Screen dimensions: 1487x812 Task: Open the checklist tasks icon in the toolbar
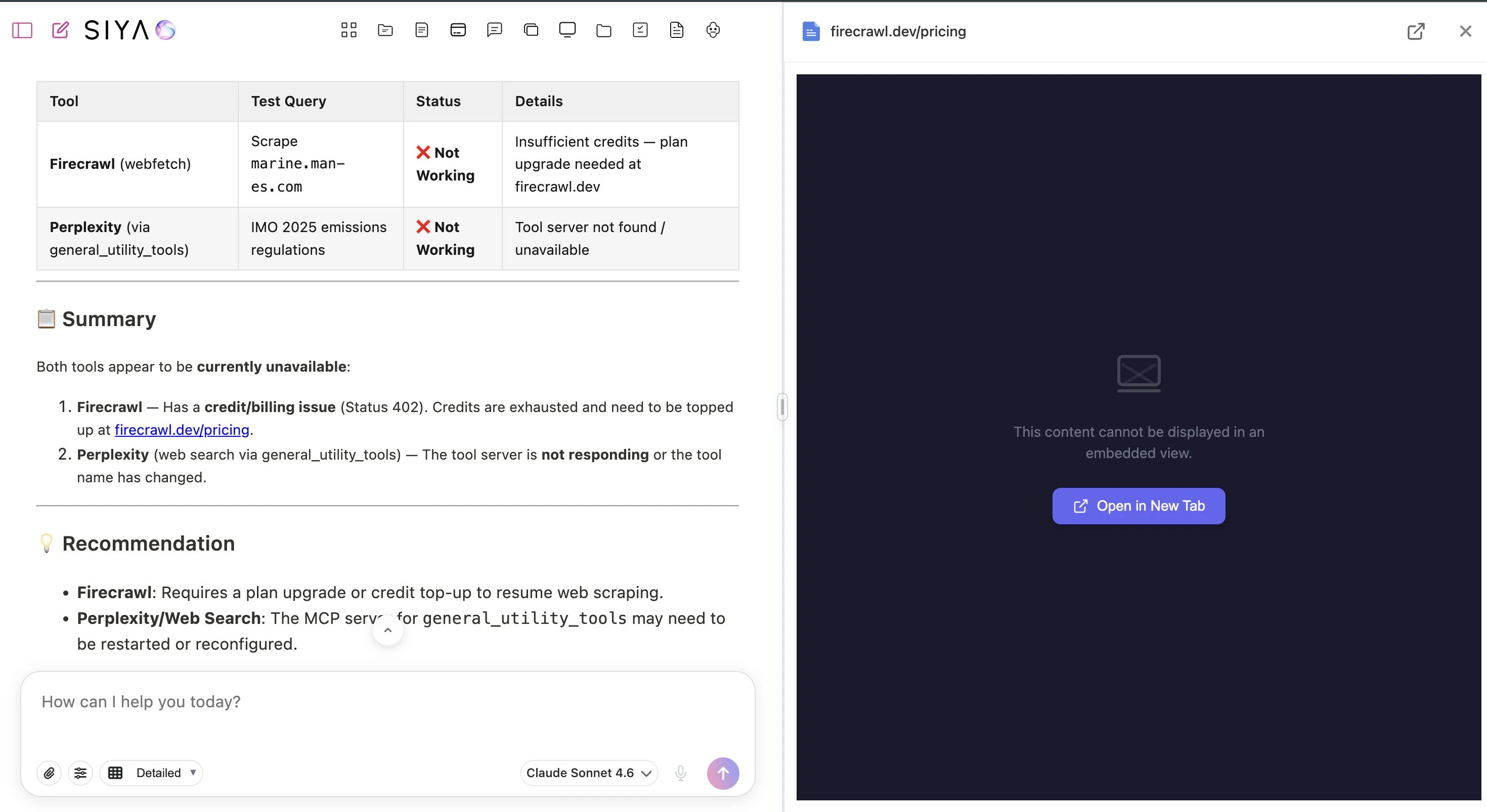pyautogui.click(x=640, y=30)
